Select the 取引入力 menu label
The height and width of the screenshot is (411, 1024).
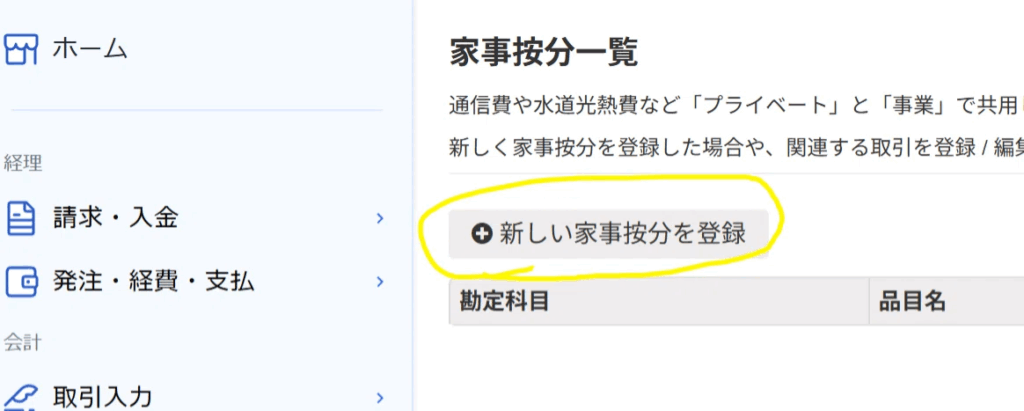click(x=103, y=397)
